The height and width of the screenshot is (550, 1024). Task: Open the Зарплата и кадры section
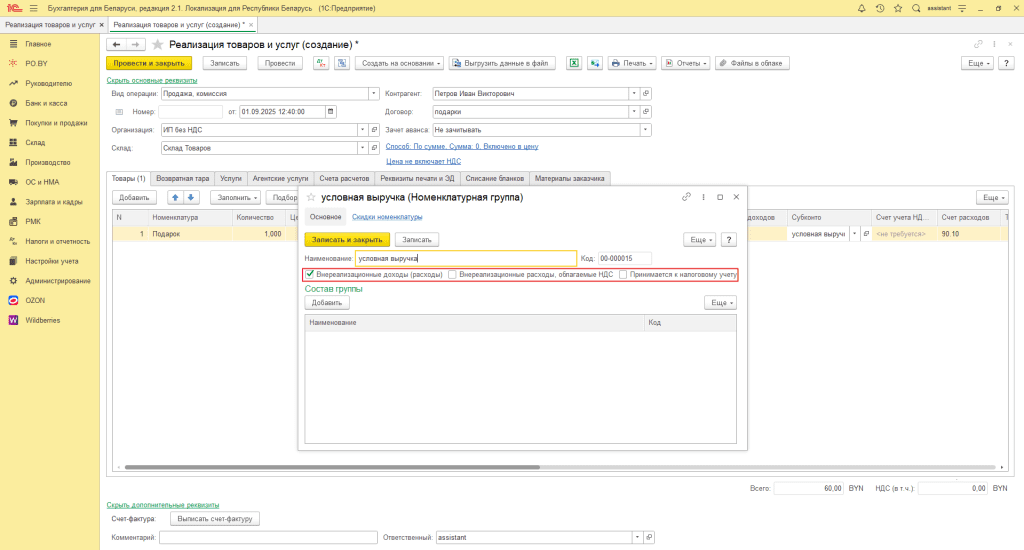tap(54, 202)
